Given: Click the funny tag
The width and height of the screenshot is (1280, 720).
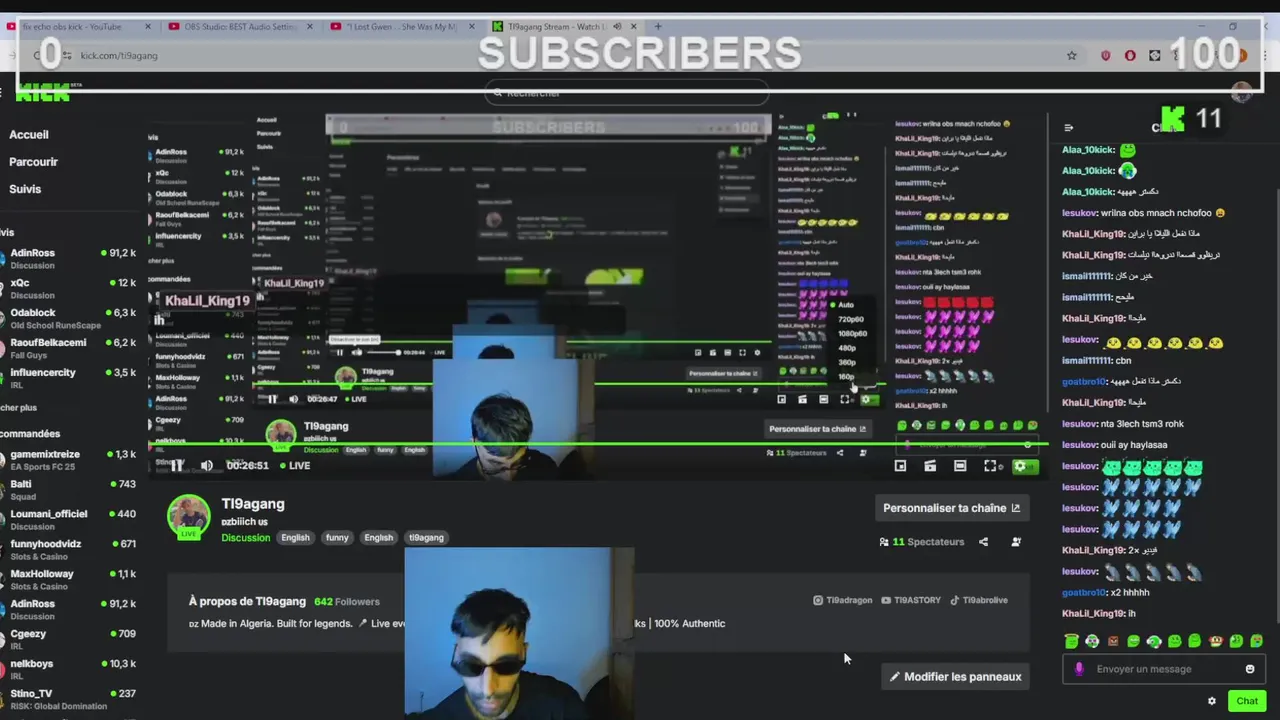Looking at the screenshot, I should click(337, 538).
